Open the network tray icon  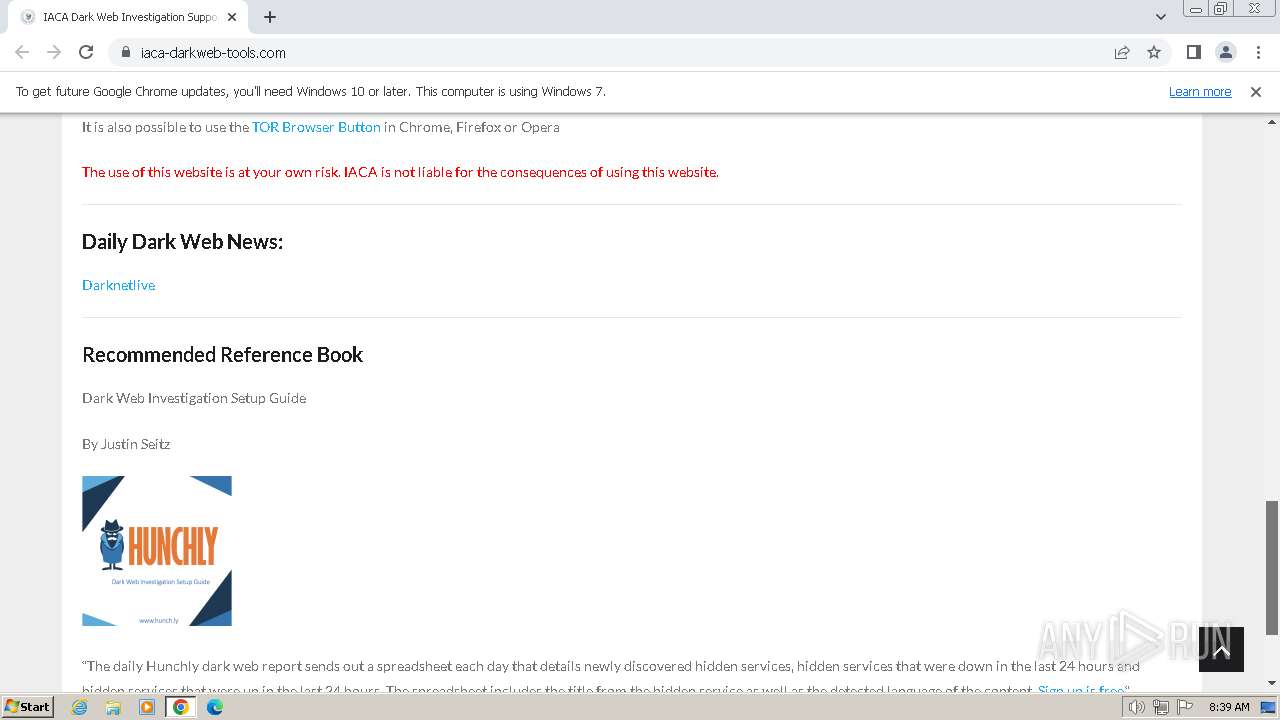pos(1161,707)
